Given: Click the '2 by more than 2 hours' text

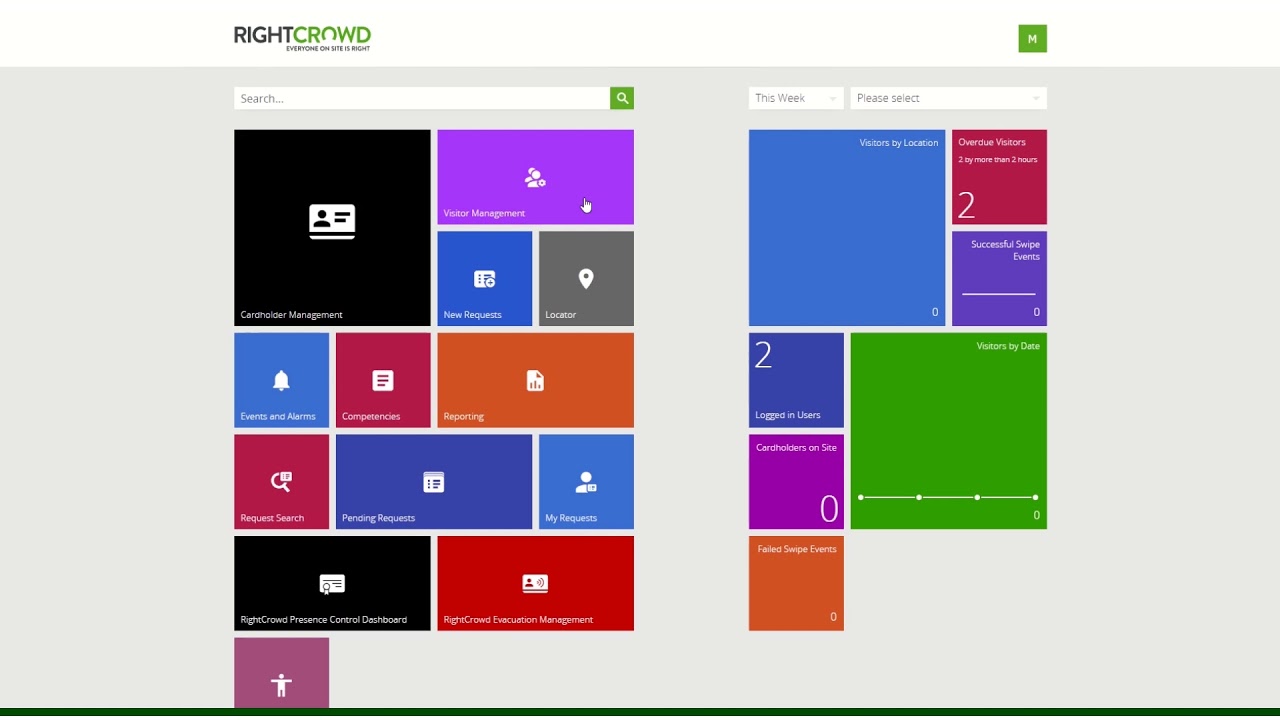Looking at the screenshot, I should pos(998,160).
